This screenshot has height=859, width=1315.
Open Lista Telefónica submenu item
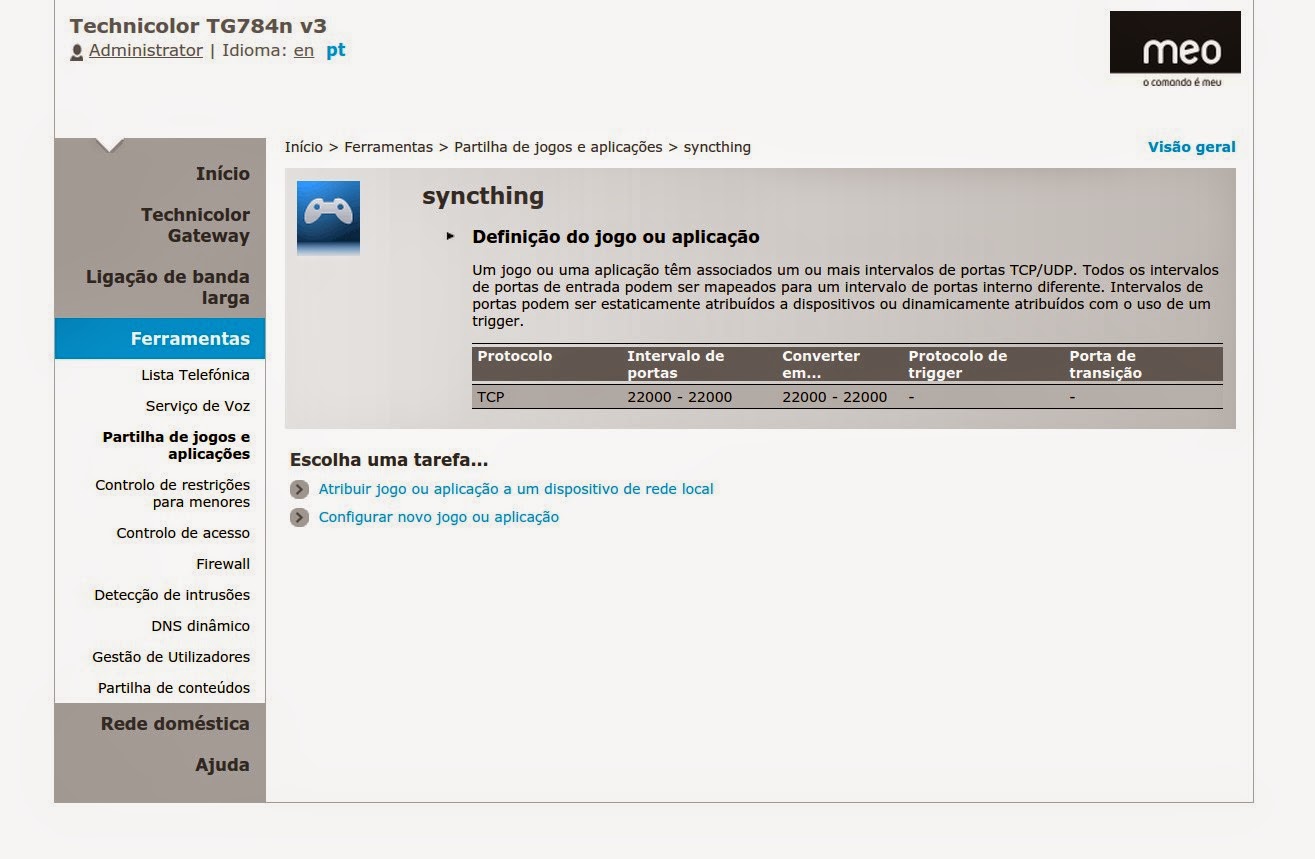(196, 375)
